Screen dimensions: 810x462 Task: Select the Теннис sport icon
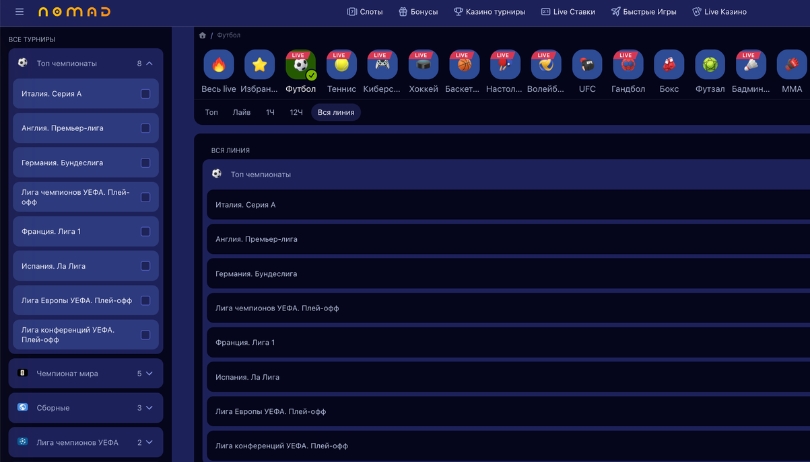[341, 65]
